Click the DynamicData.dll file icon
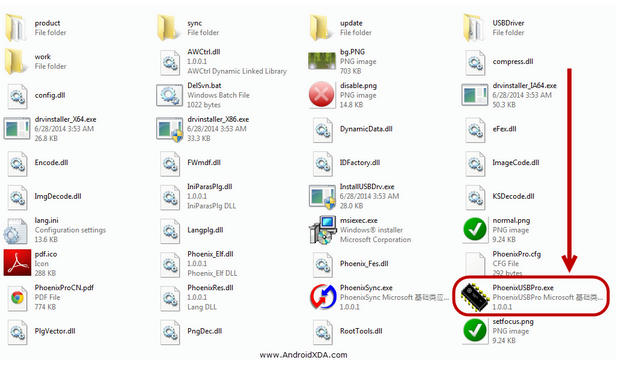 click(x=323, y=129)
